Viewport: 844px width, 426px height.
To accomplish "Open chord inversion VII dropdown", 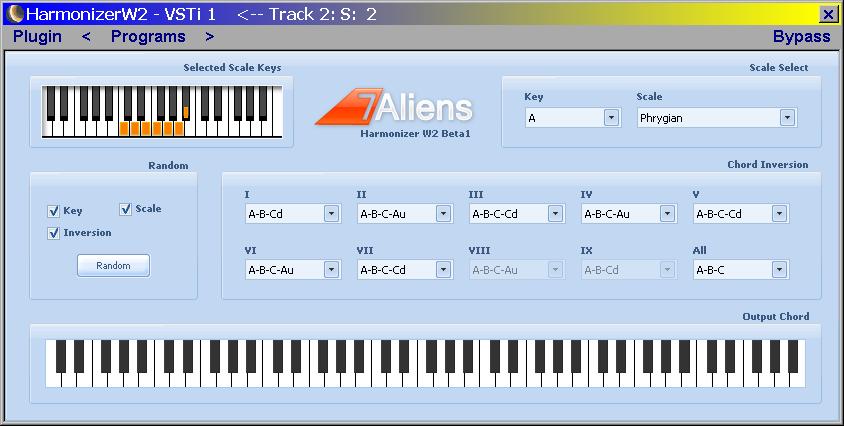I will 405,270.
